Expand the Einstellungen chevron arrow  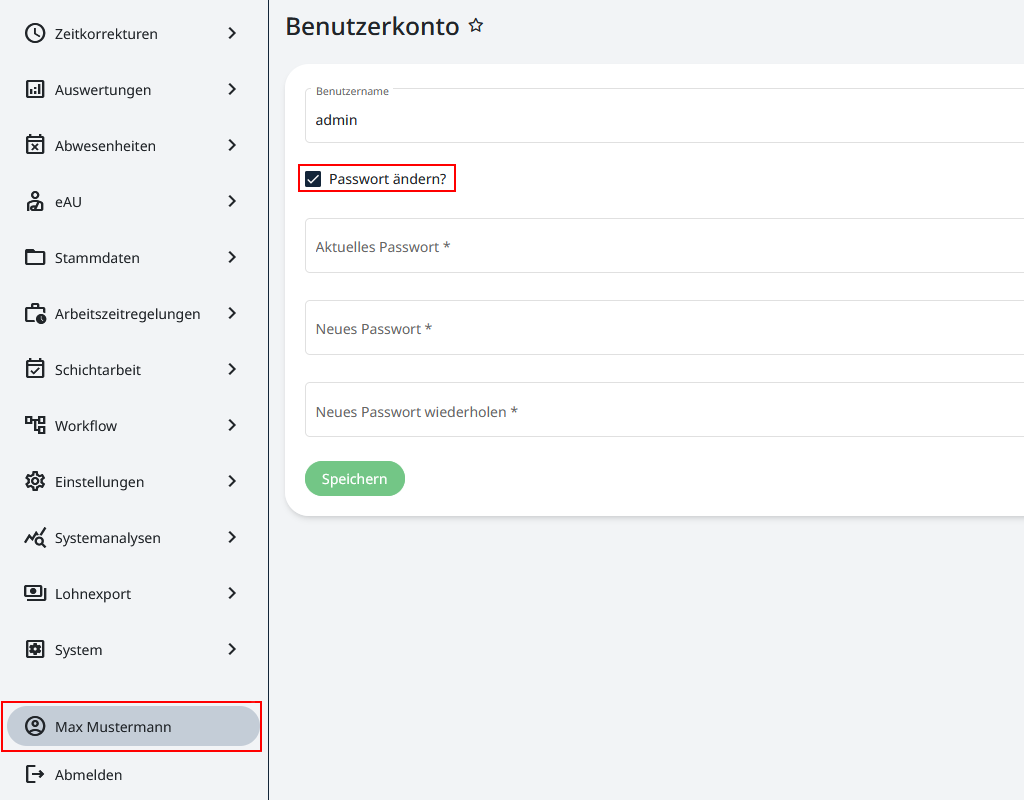(x=232, y=481)
